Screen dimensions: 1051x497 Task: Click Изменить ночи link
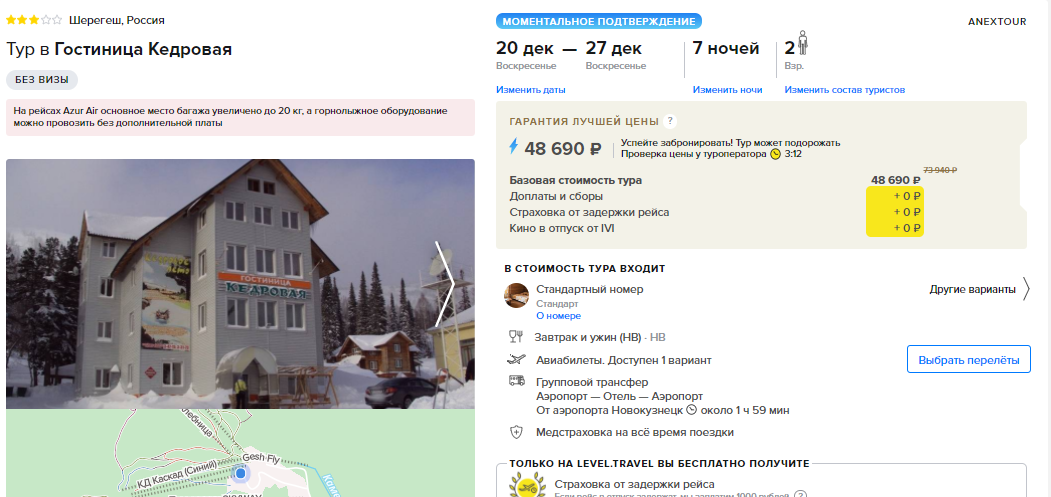727,90
